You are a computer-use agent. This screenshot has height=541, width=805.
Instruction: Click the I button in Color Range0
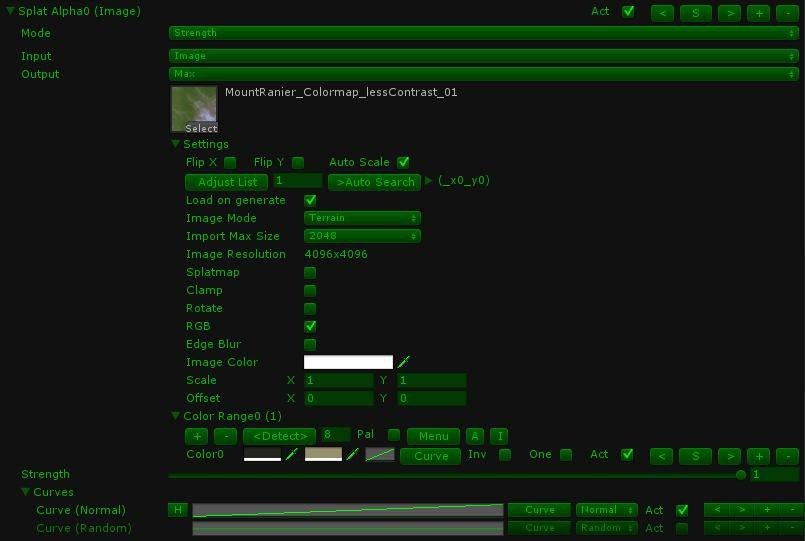coord(500,436)
